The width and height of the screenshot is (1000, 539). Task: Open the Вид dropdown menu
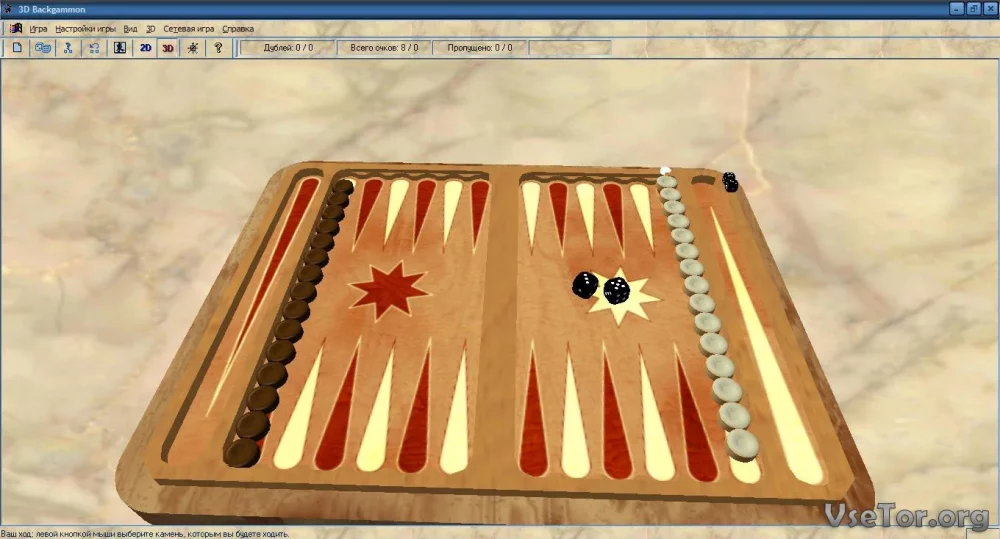[x=130, y=29]
